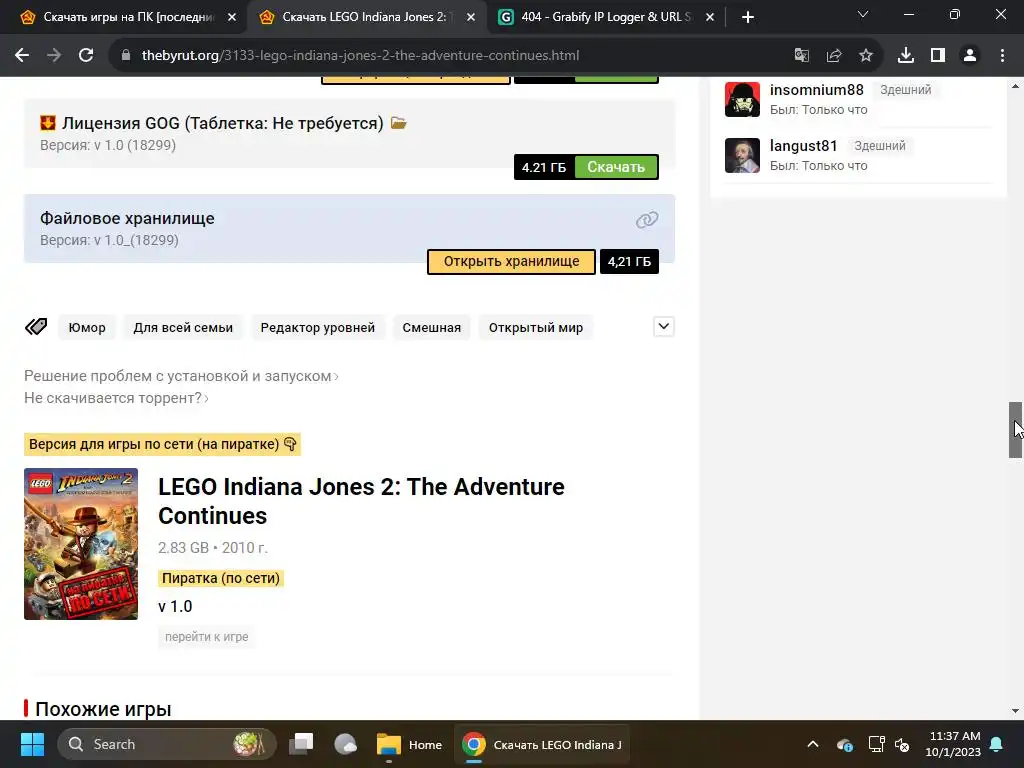Open langust81's avatar
Screen dimensions: 1024x768
click(743, 155)
